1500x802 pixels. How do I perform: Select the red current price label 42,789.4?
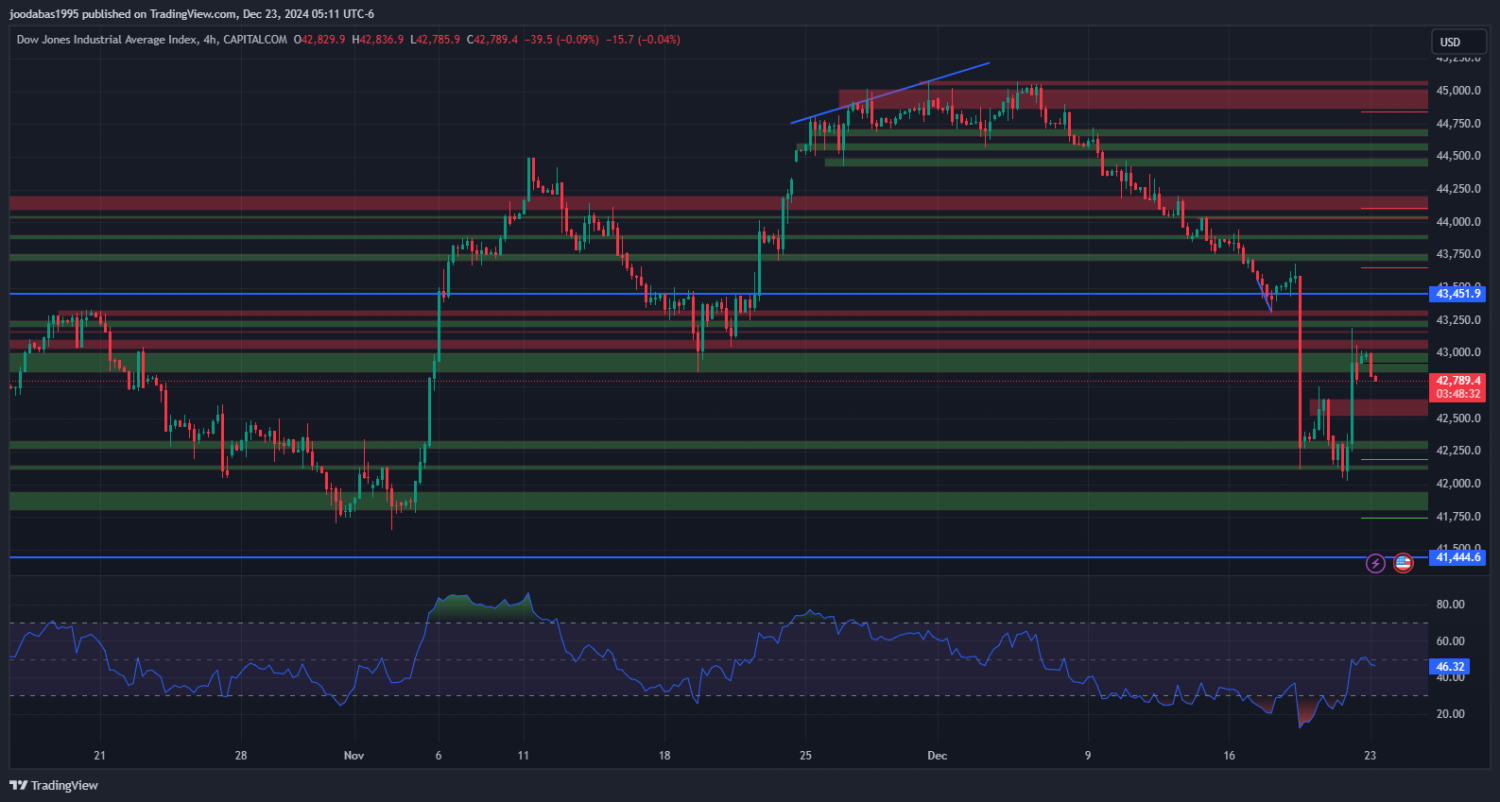click(1458, 381)
